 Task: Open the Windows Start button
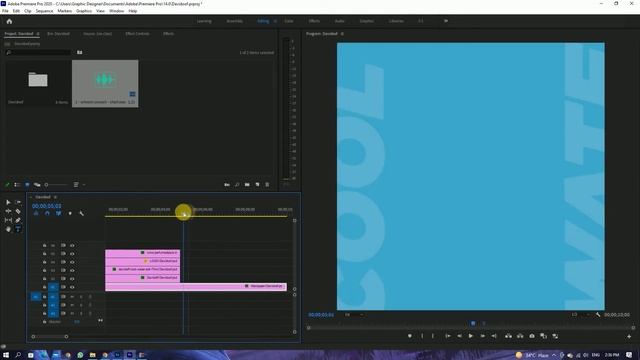tap(6, 355)
